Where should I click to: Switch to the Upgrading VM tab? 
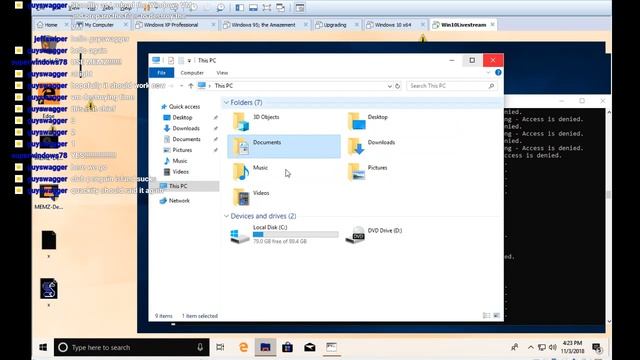pyautogui.click(x=335, y=25)
